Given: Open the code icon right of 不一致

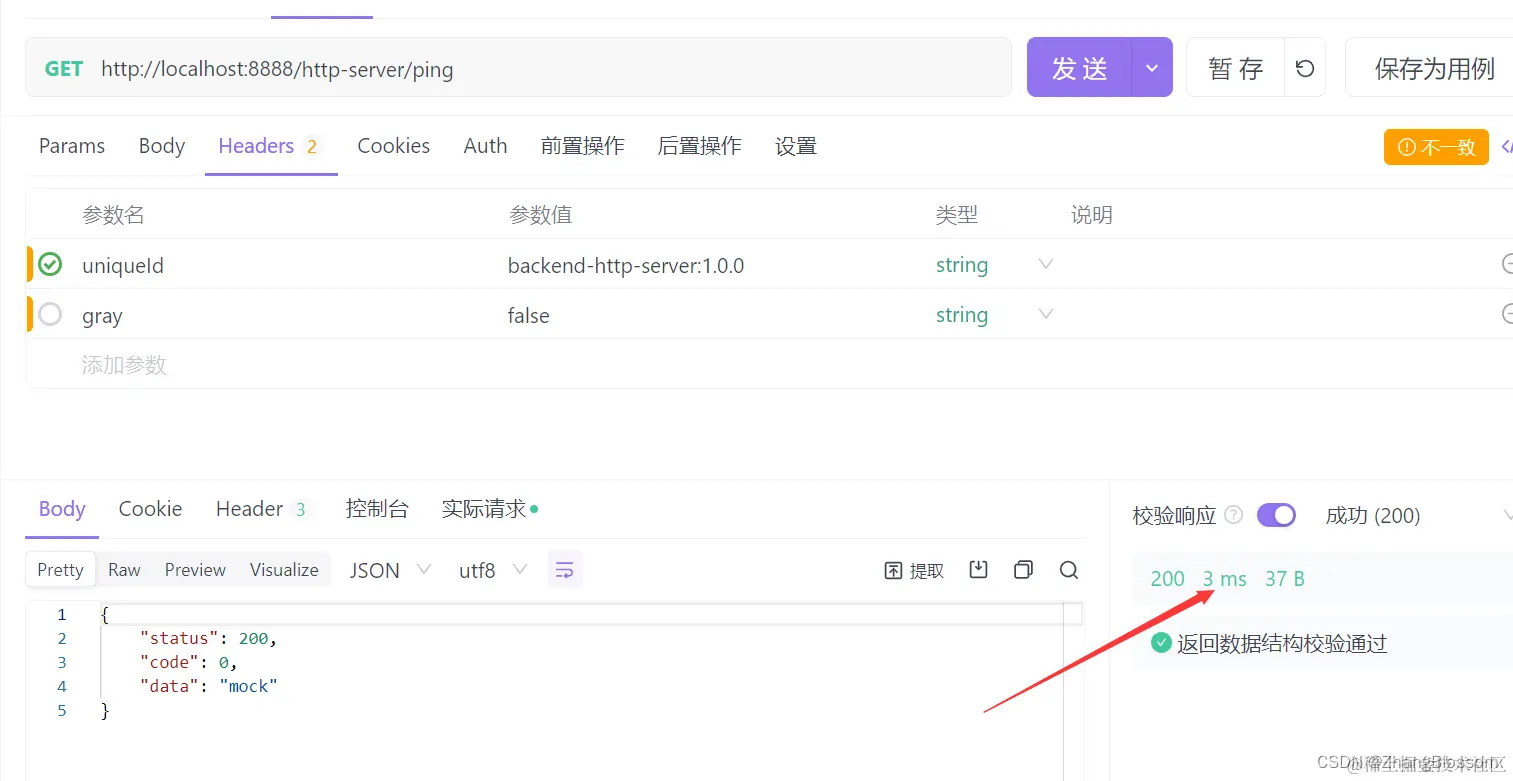Looking at the screenshot, I should (x=1506, y=147).
